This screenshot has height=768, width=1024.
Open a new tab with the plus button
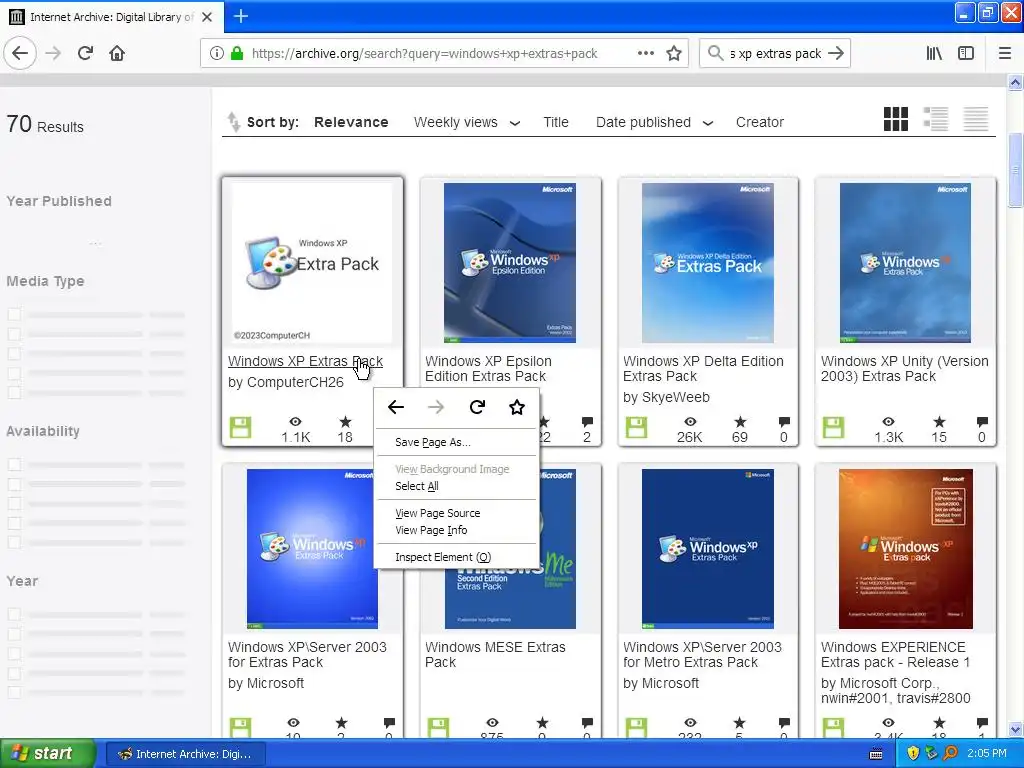tap(240, 16)
